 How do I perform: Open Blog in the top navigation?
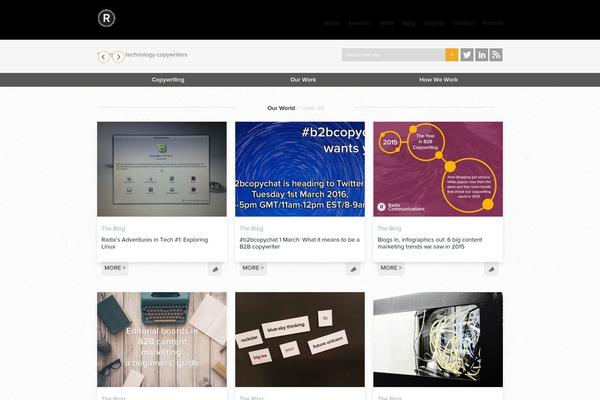coord(409,23)
